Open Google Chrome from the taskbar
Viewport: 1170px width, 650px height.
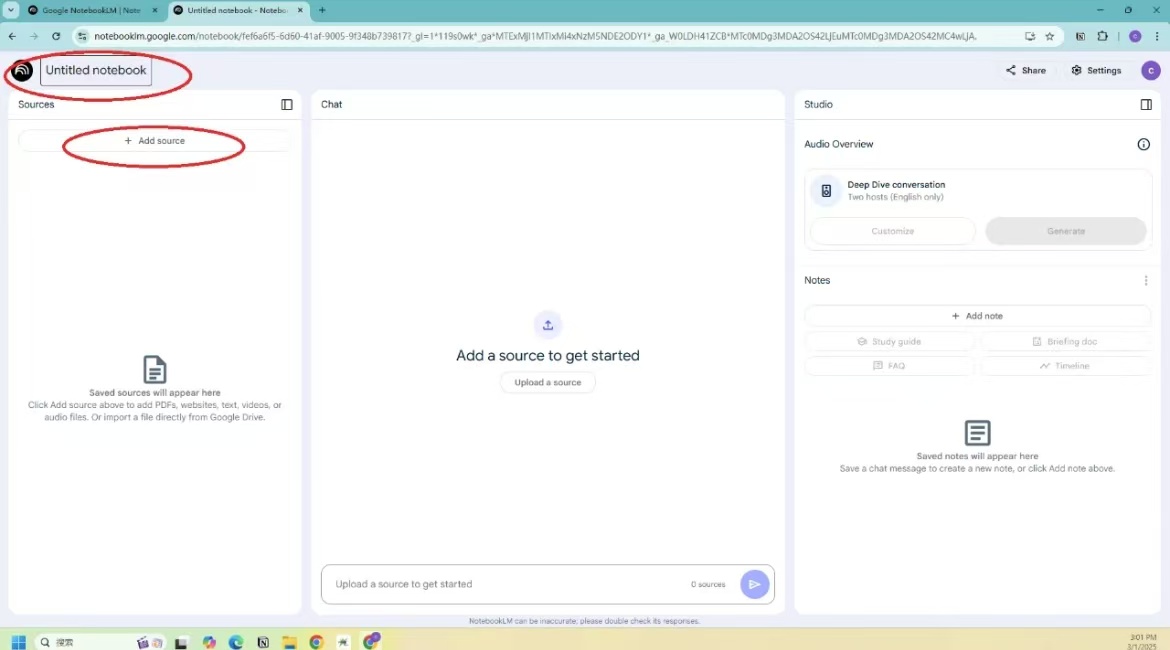pos(316,643)
